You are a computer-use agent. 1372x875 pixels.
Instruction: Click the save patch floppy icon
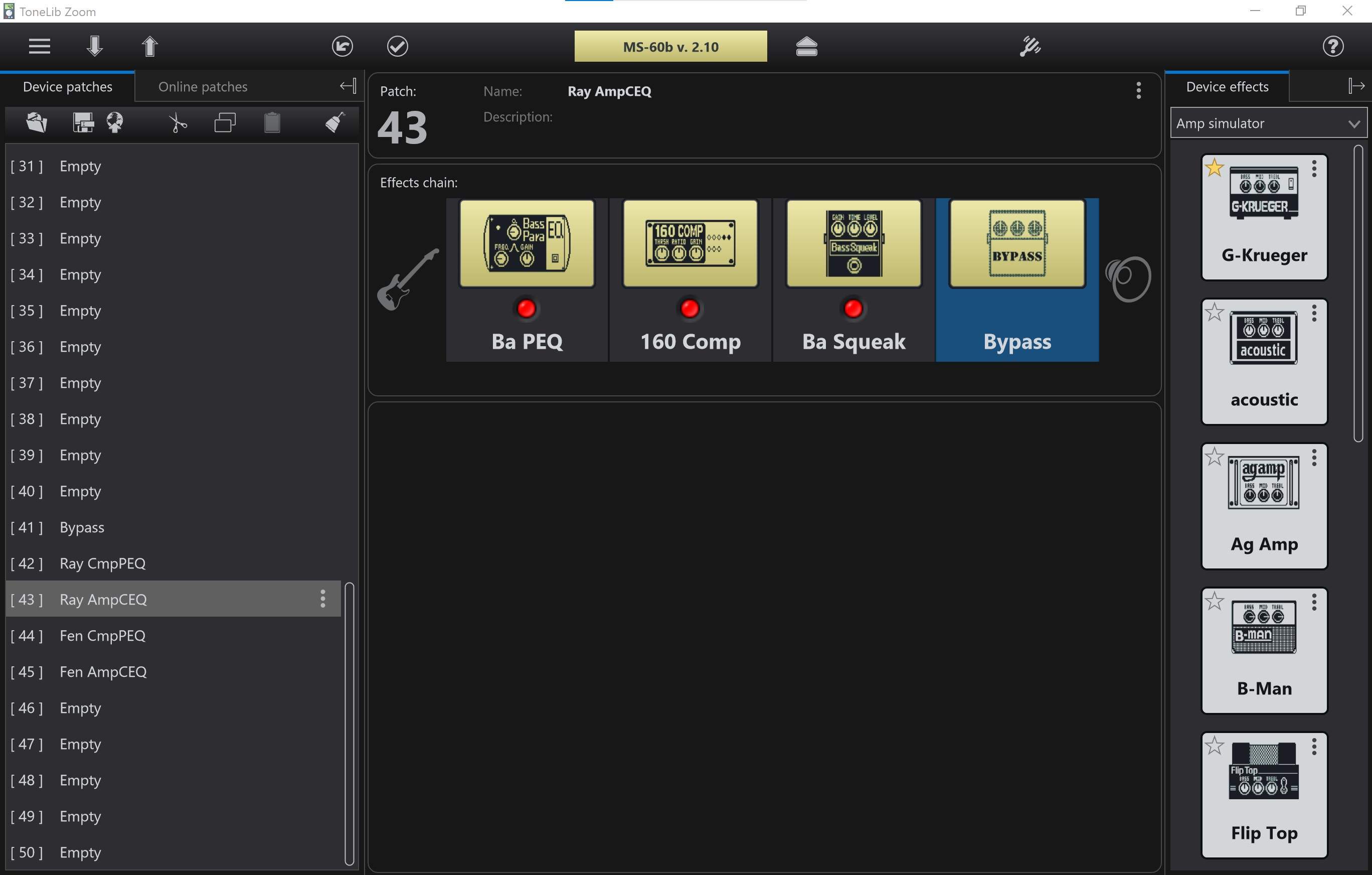pyautogui.click(x=83, y=122)
